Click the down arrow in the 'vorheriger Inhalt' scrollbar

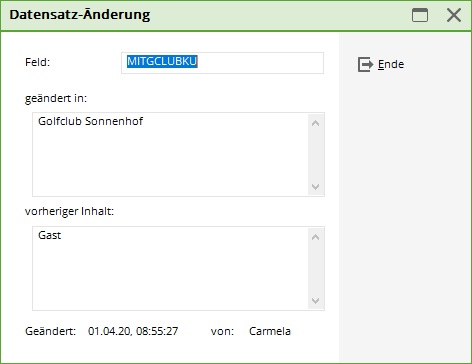pos(315,301)
